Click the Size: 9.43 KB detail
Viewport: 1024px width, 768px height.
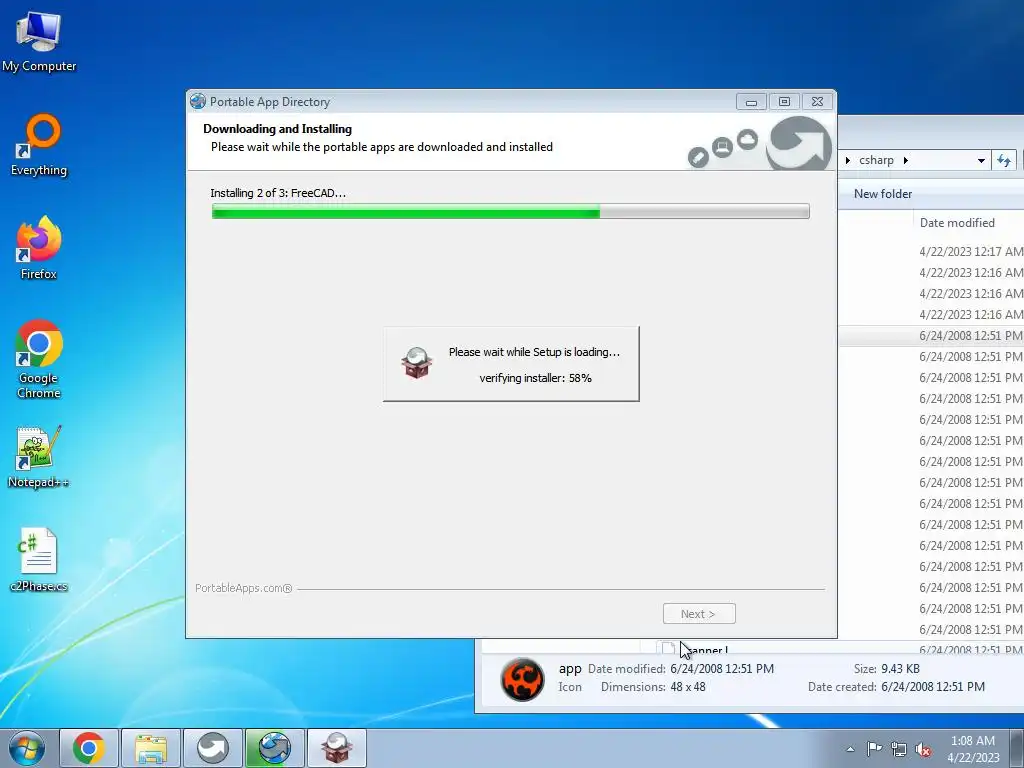point(886,669)
